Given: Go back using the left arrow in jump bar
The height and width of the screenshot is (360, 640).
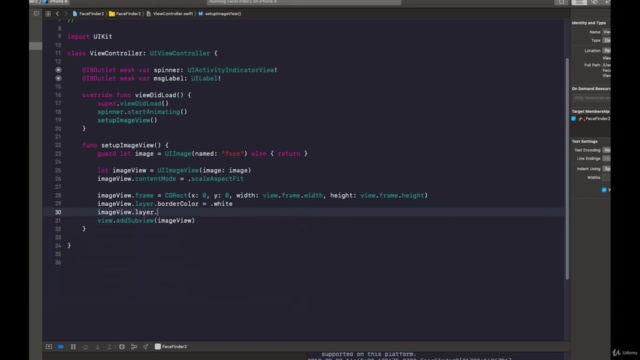Looking at the screenshot, I should 57,13.
